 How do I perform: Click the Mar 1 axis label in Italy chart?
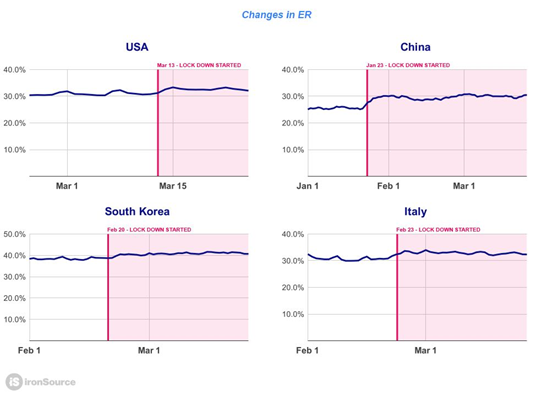(425, 350)
